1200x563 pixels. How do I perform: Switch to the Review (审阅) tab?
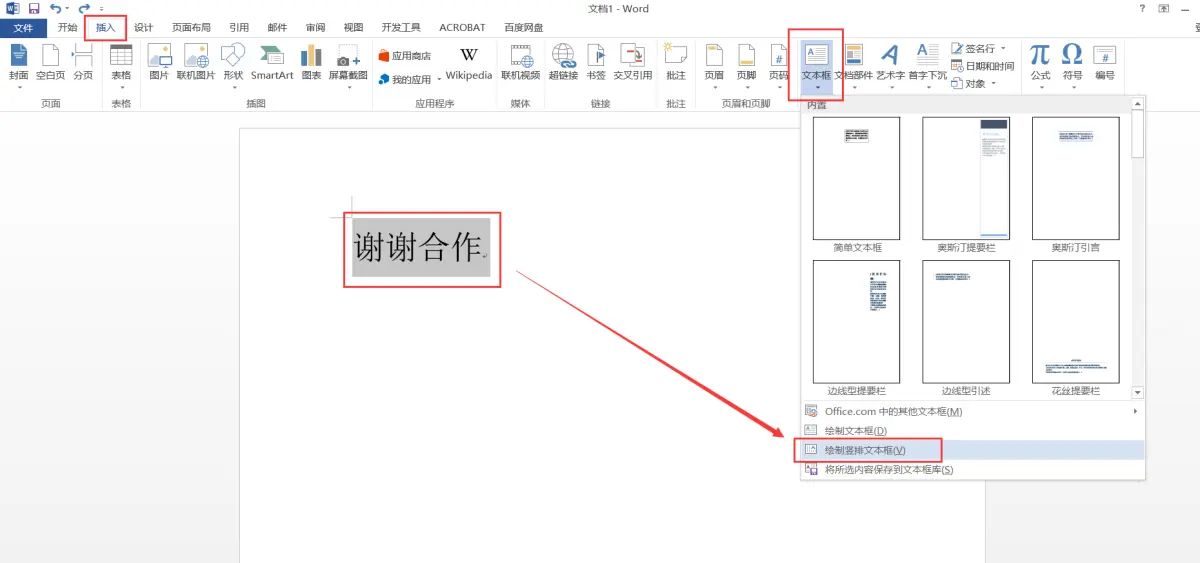point(315,28)
